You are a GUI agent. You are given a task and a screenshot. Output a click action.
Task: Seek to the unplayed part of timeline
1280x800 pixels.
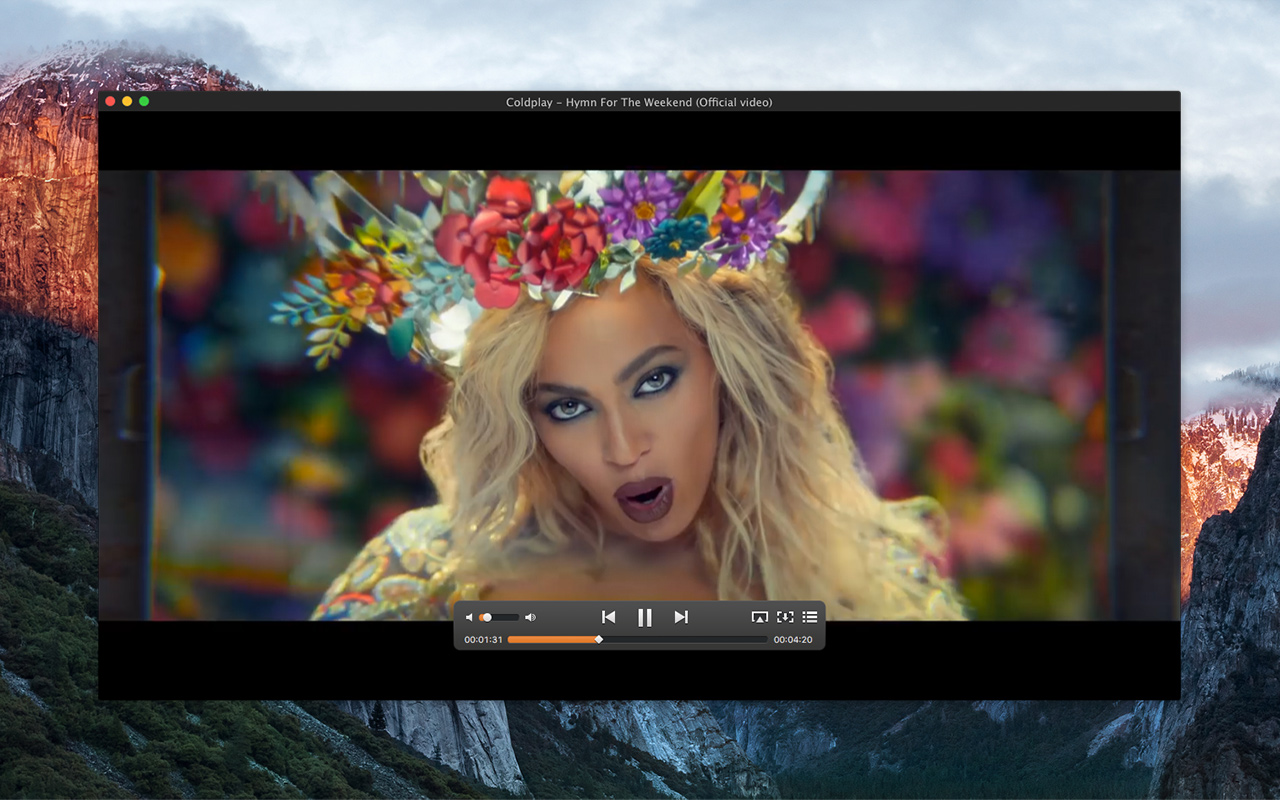(685, 639)
